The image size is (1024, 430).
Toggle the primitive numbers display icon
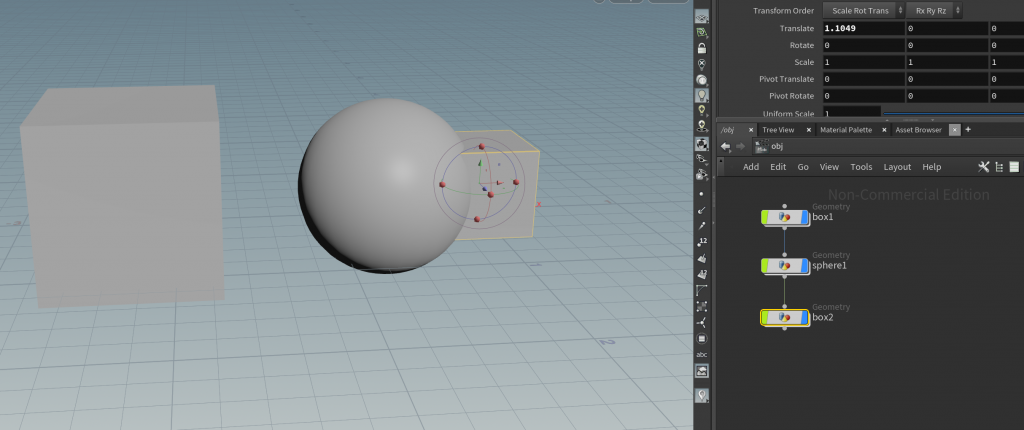pyautogui.click(x=701, y=274)
